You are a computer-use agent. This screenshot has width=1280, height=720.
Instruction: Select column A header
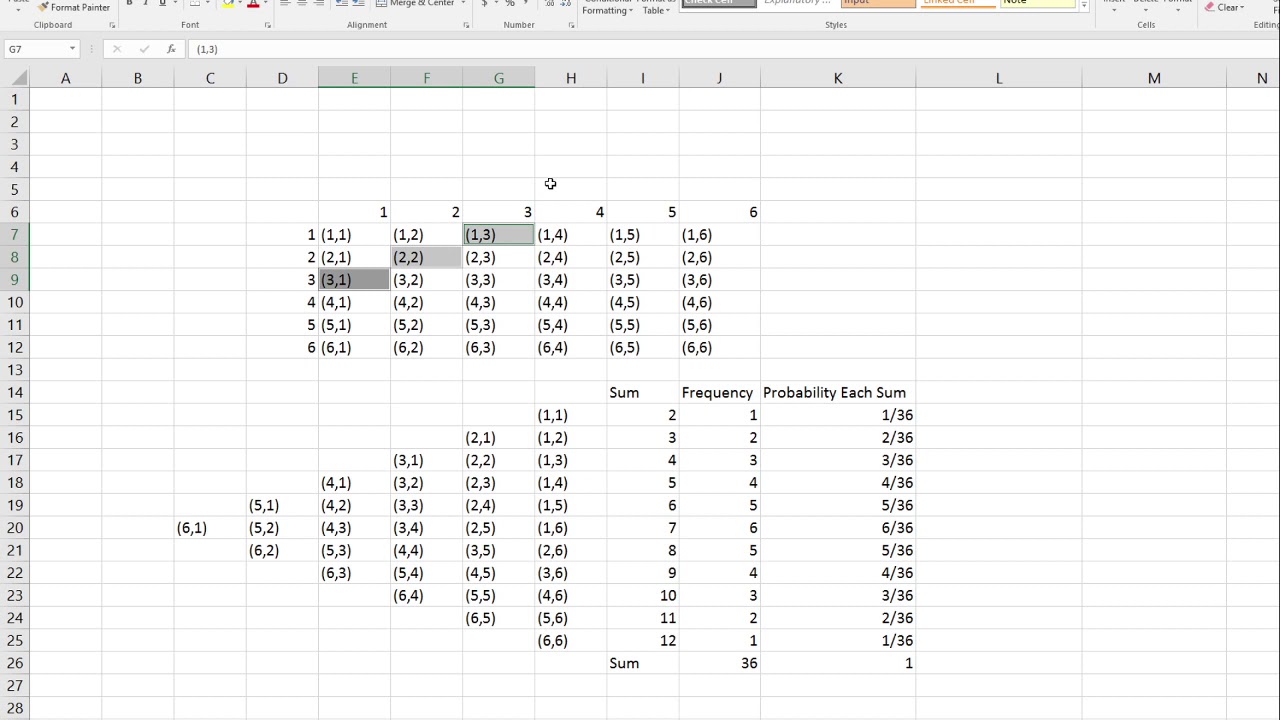coord(66,78)
